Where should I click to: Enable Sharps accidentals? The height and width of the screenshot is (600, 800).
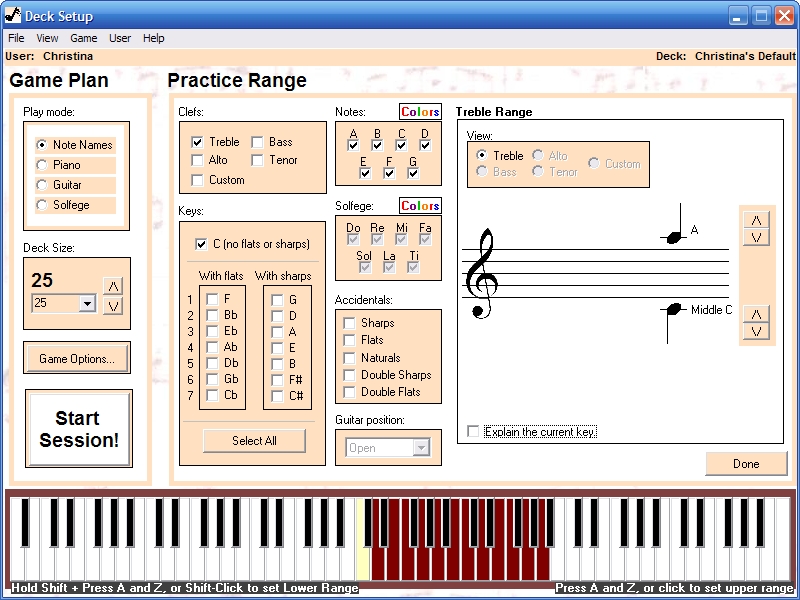tap(349, 323)
